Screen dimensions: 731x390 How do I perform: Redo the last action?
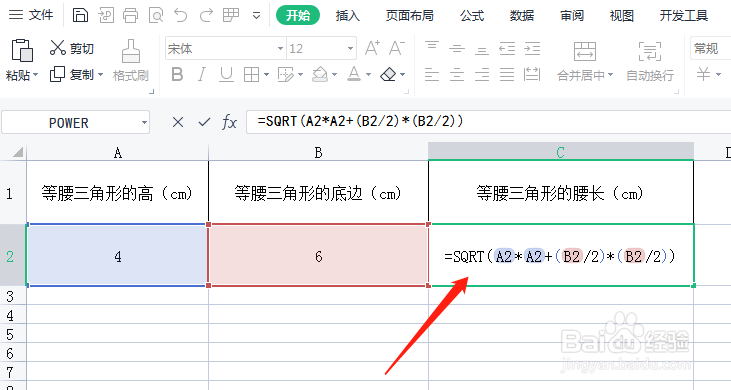[x=206, y=15]
